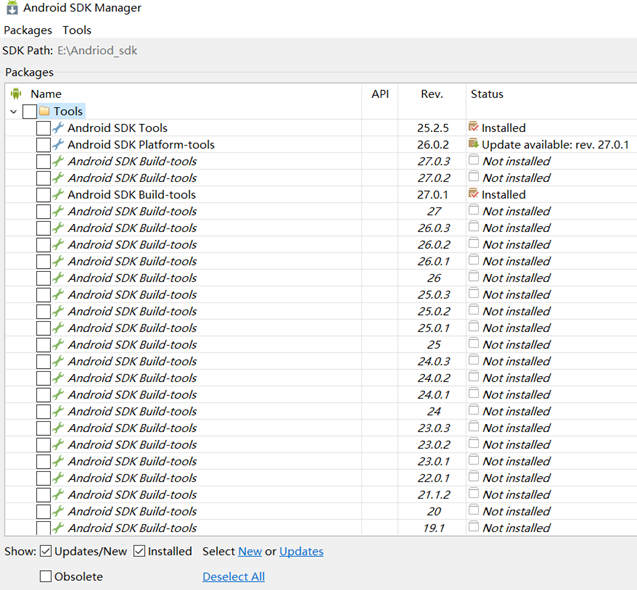637x590 pixels.
Task: Uncheck the Updates/New filter
Action: [46, 551]
